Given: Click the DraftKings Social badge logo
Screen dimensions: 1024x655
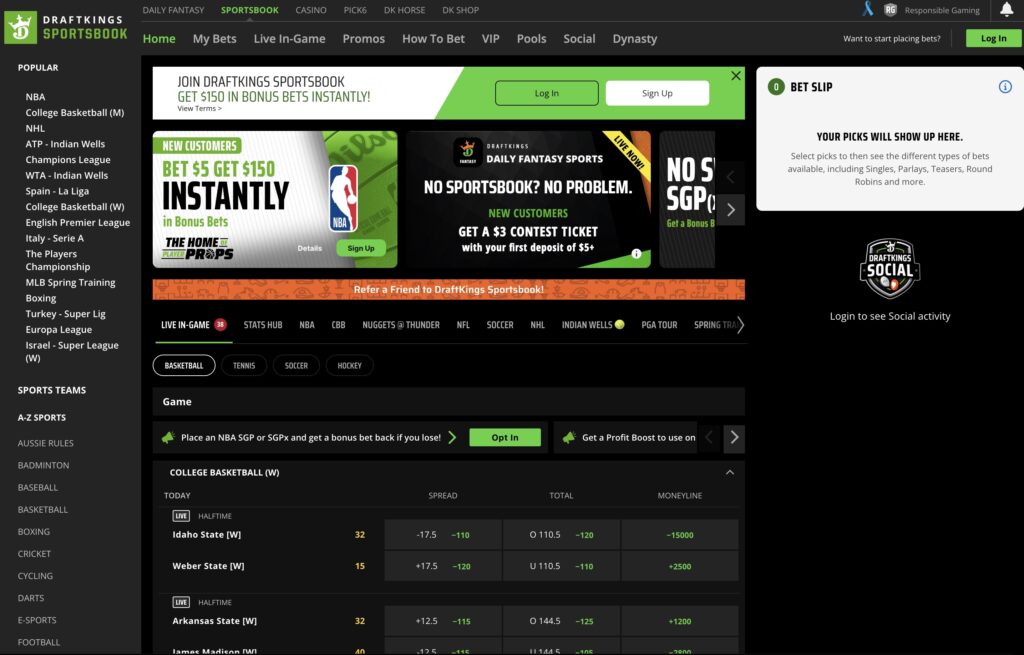Looking at the screenshot, I should pyautogui.click(x=890, y=269).
